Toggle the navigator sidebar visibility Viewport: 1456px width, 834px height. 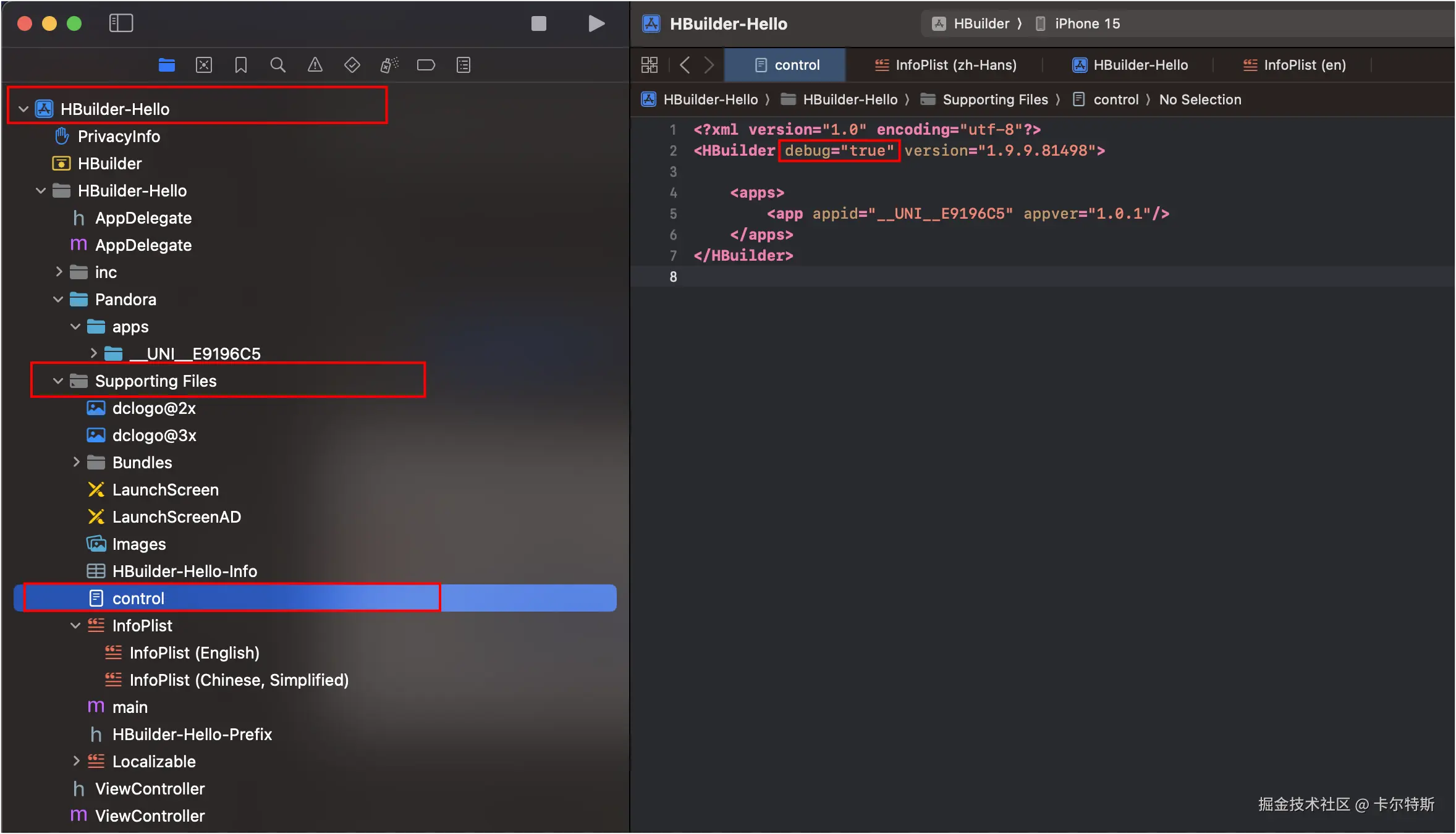[x=121, y=23]
